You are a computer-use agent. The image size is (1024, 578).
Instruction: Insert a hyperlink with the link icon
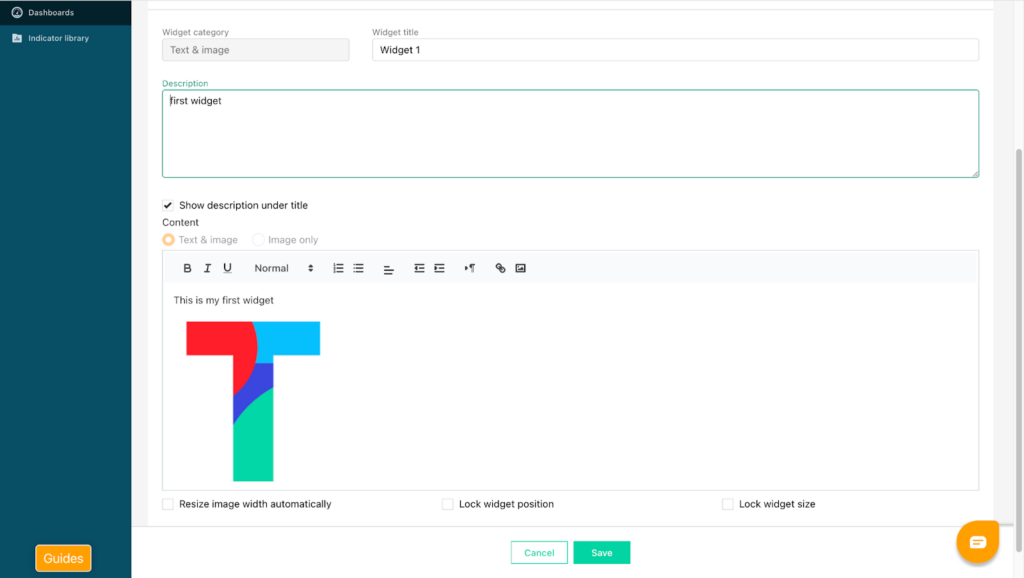tap(501, 268)
